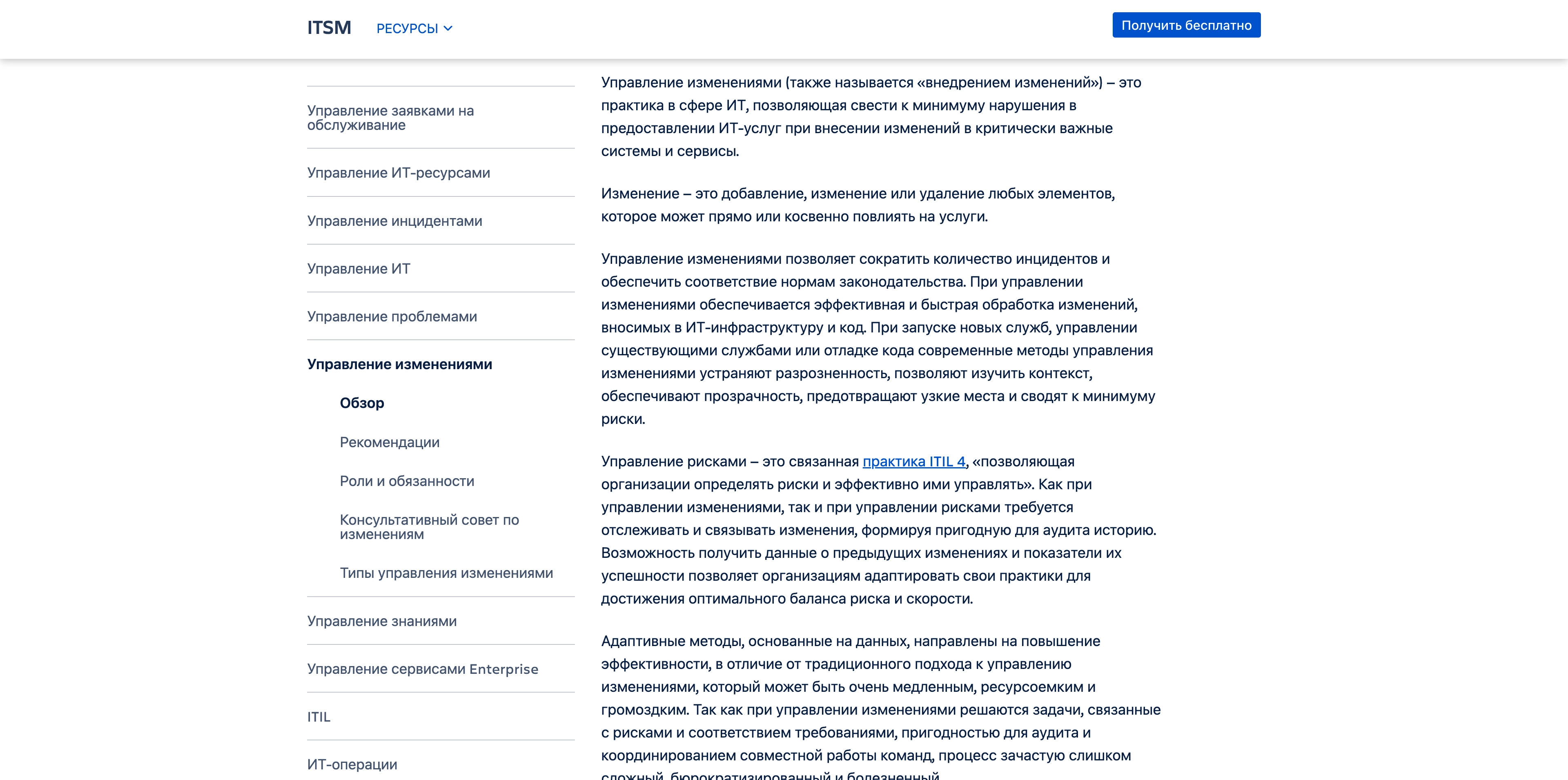
Task: Open Управление заявками на обслуживание
Action: coord(390,118)
